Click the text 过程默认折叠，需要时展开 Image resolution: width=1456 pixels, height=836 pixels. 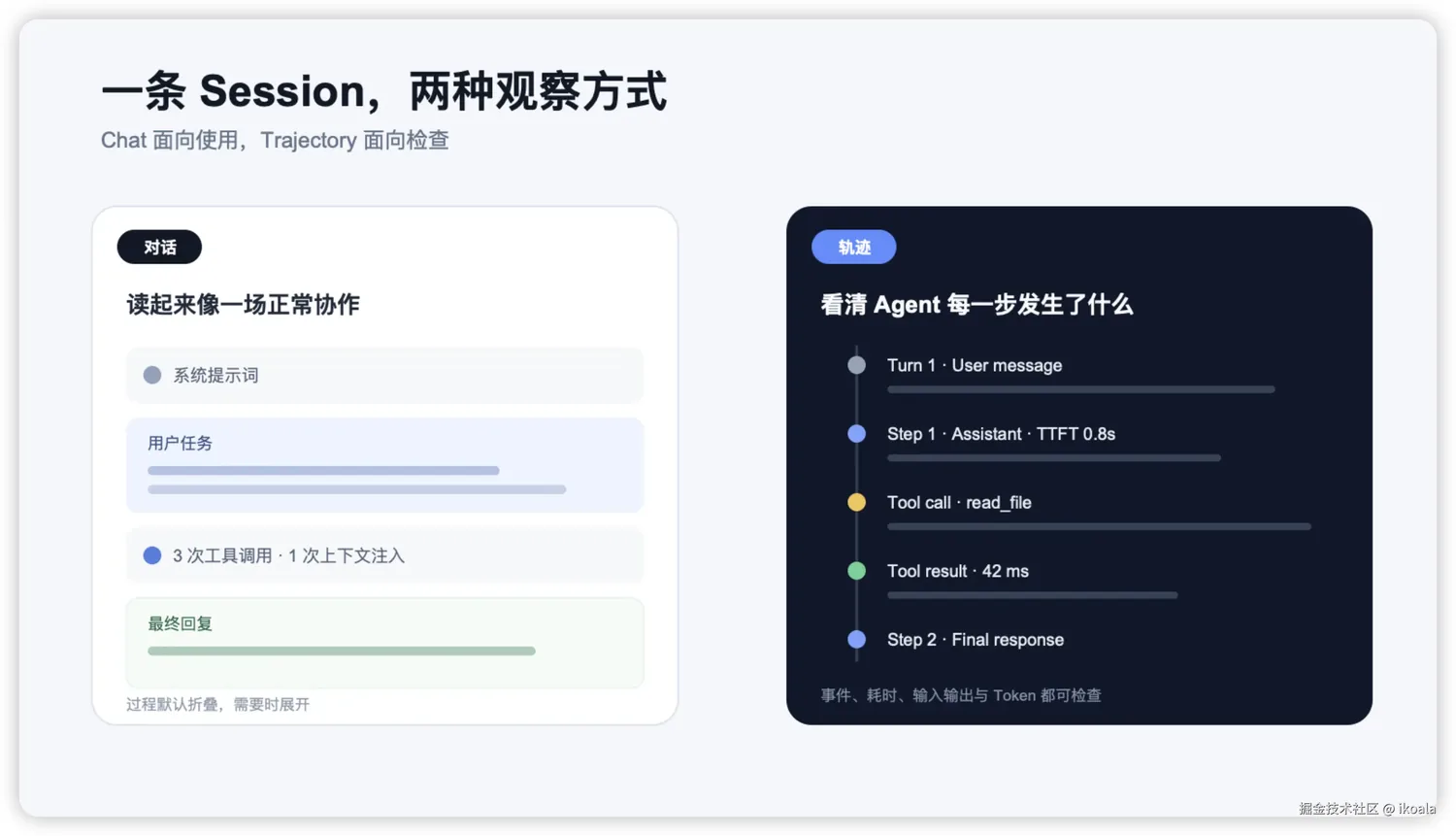[x=217, y=704]
